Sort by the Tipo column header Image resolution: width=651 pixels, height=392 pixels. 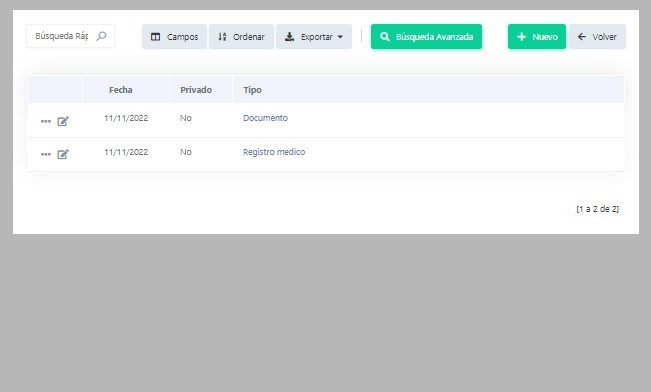tap(252, 90)
